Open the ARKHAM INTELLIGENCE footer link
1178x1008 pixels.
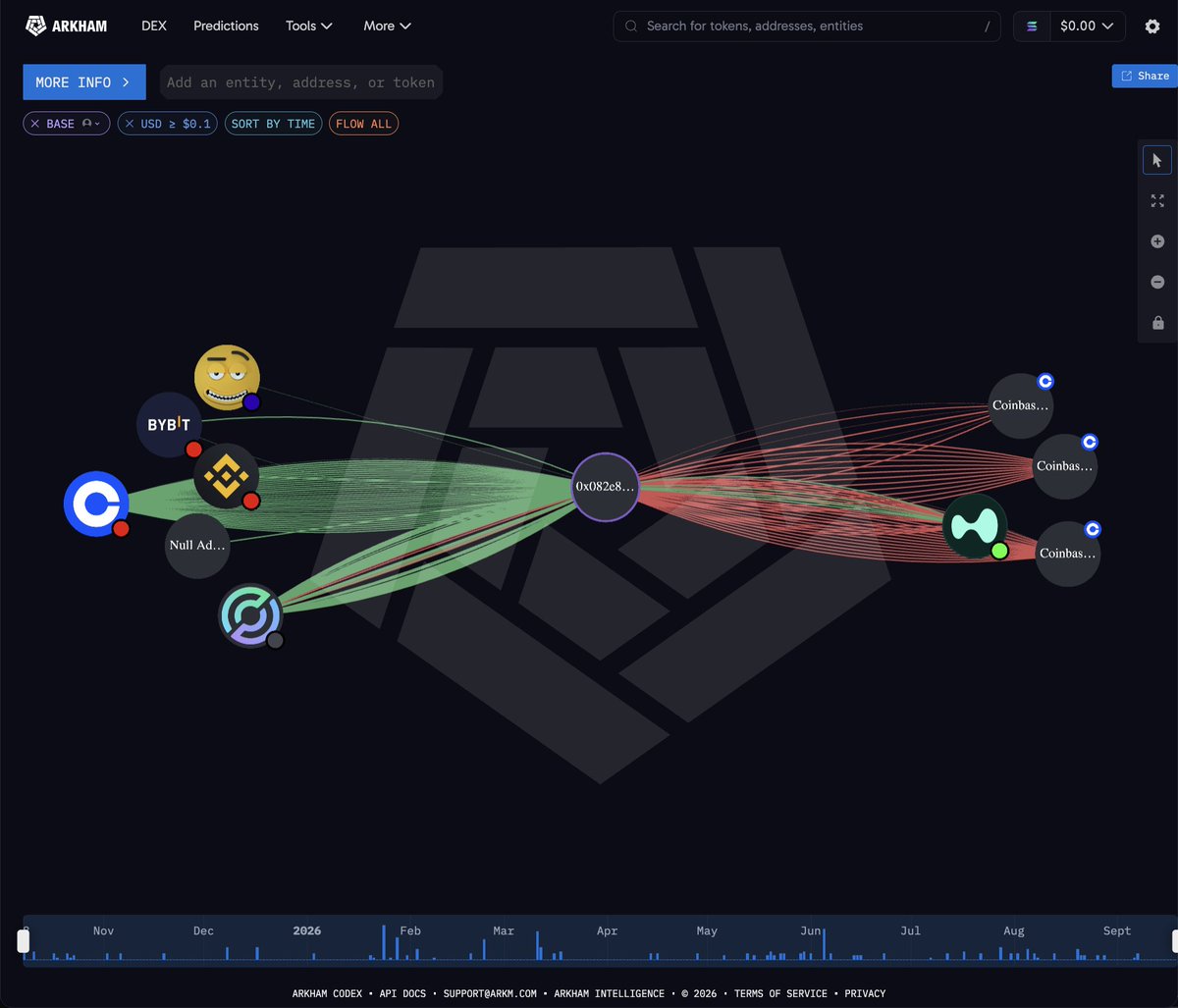point(609,993)
